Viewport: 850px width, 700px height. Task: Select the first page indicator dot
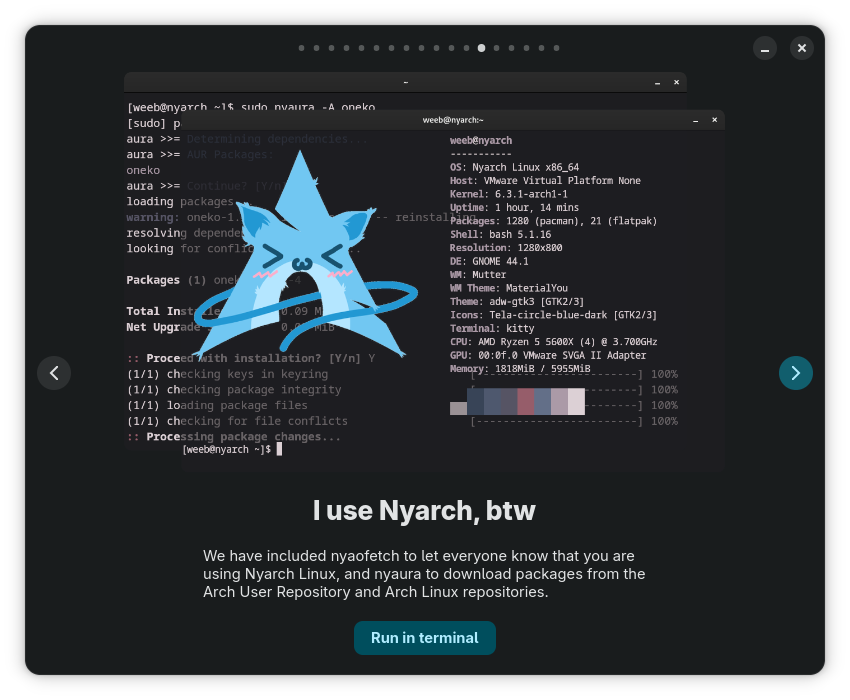click(301, 48)
